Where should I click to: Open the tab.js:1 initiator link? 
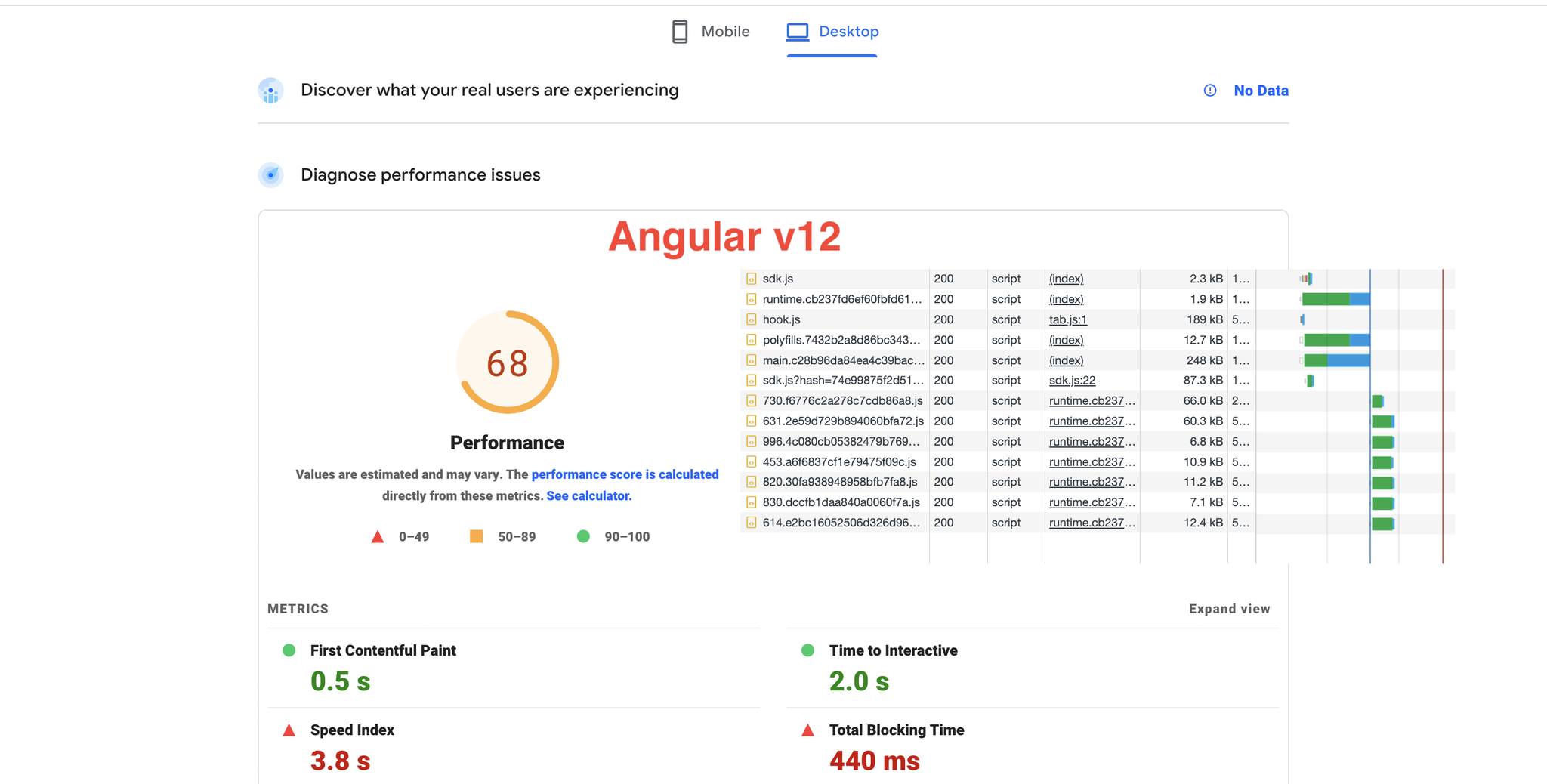[1067, 319]
